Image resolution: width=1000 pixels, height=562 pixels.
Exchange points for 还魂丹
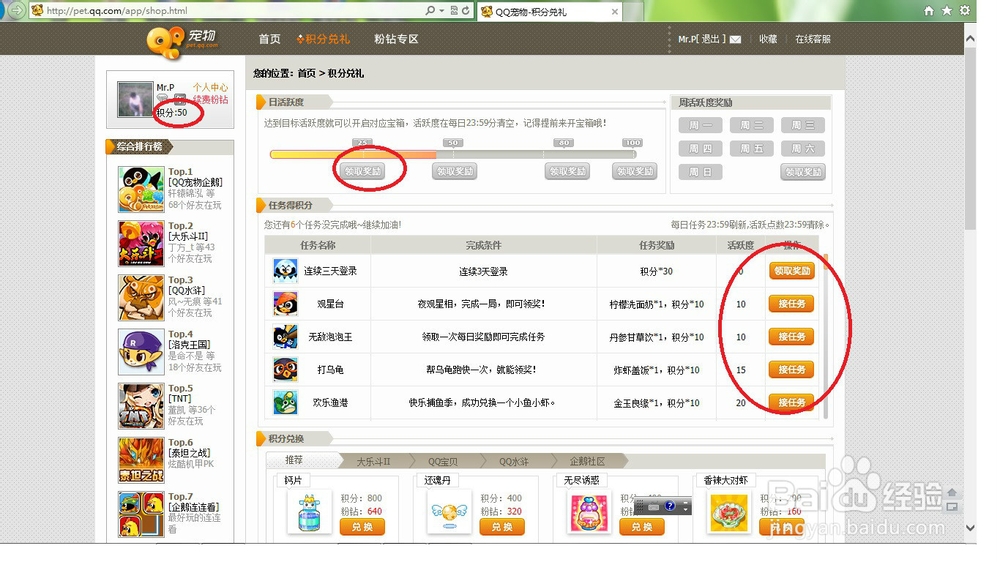coord(502,527)
